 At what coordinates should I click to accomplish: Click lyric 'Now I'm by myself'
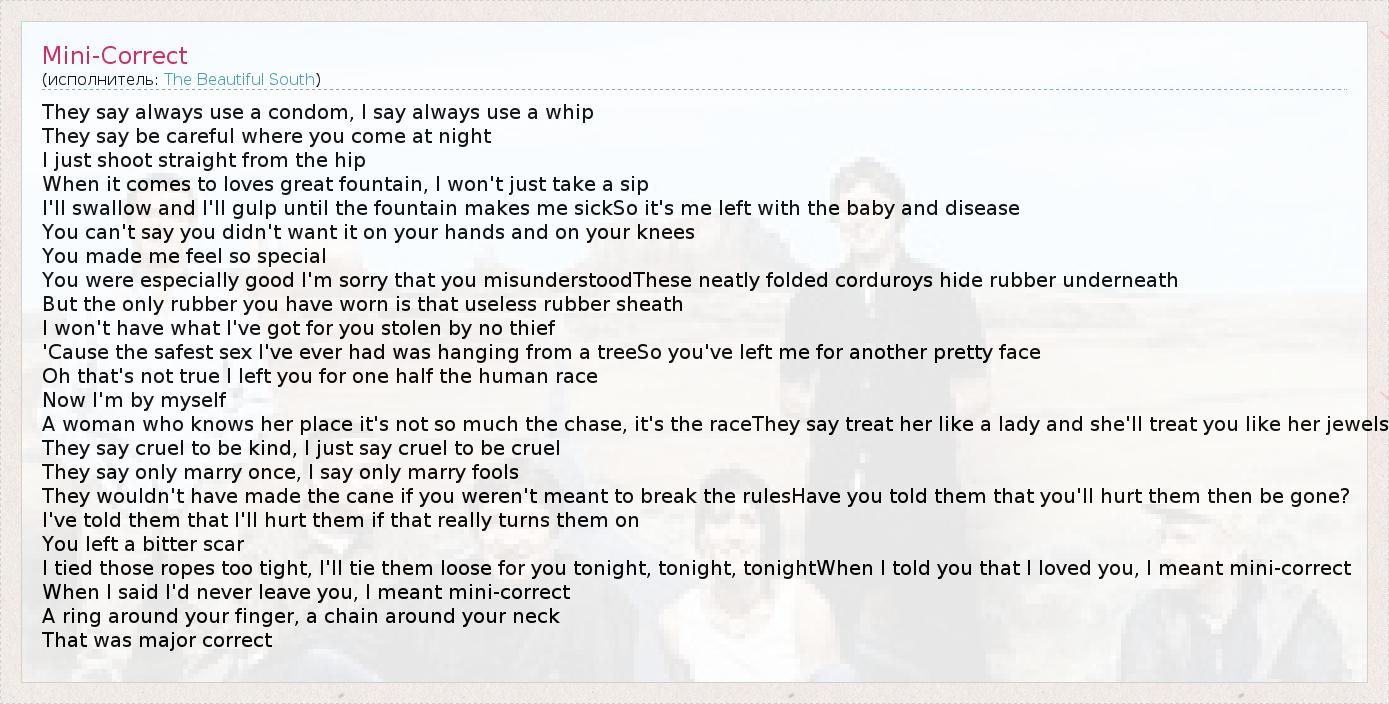tap(134, 400)
